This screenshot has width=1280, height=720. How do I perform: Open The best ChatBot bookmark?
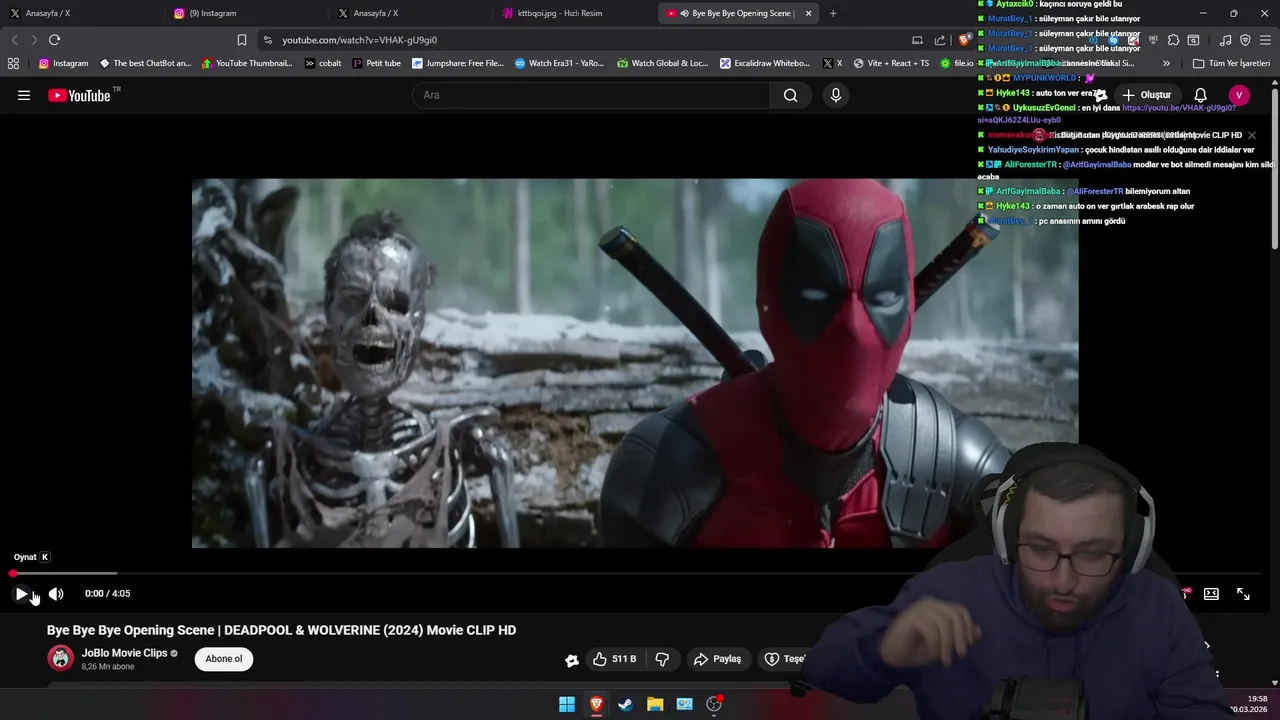coord(145,63)
